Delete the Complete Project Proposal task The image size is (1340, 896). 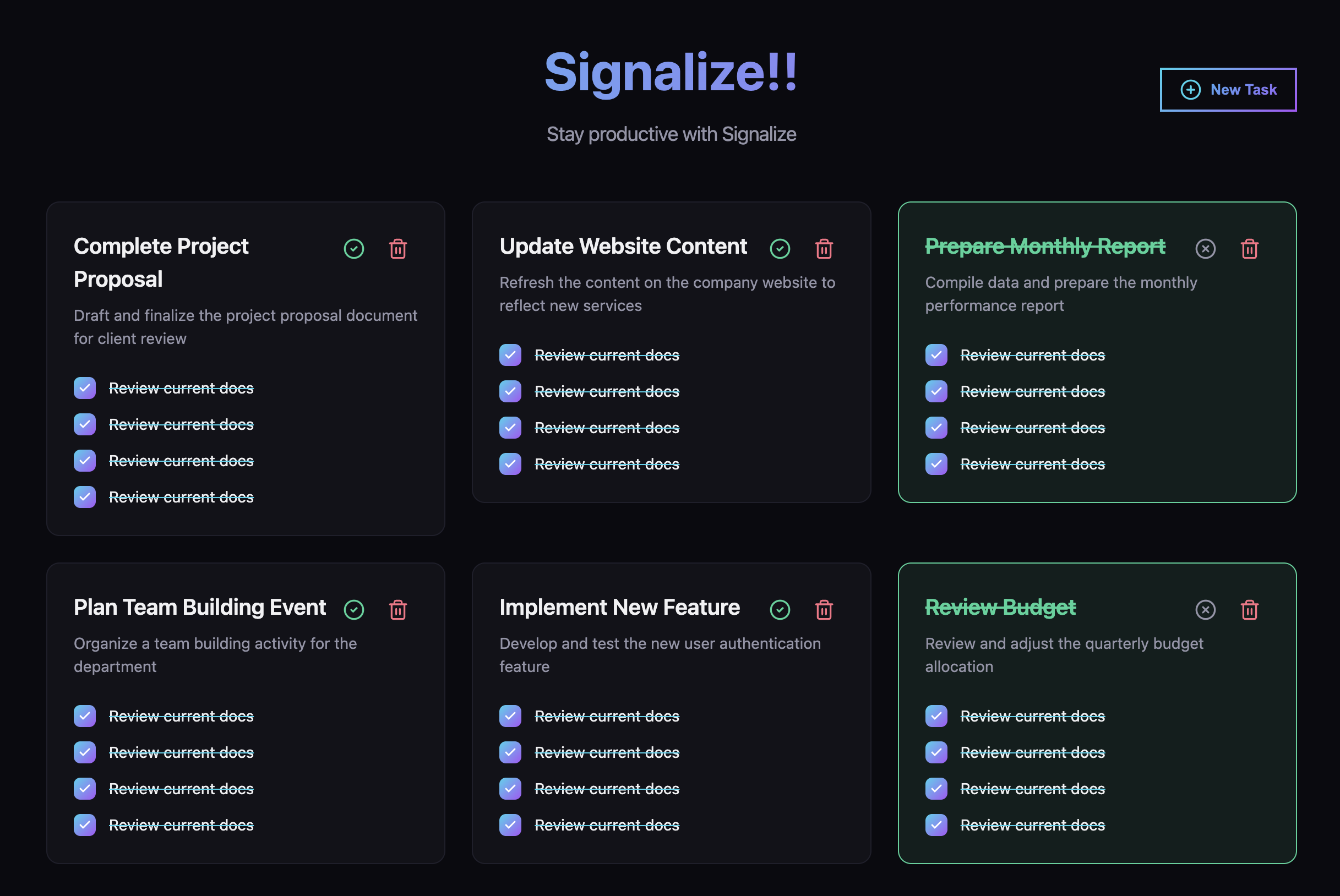[x=397, y=249]
